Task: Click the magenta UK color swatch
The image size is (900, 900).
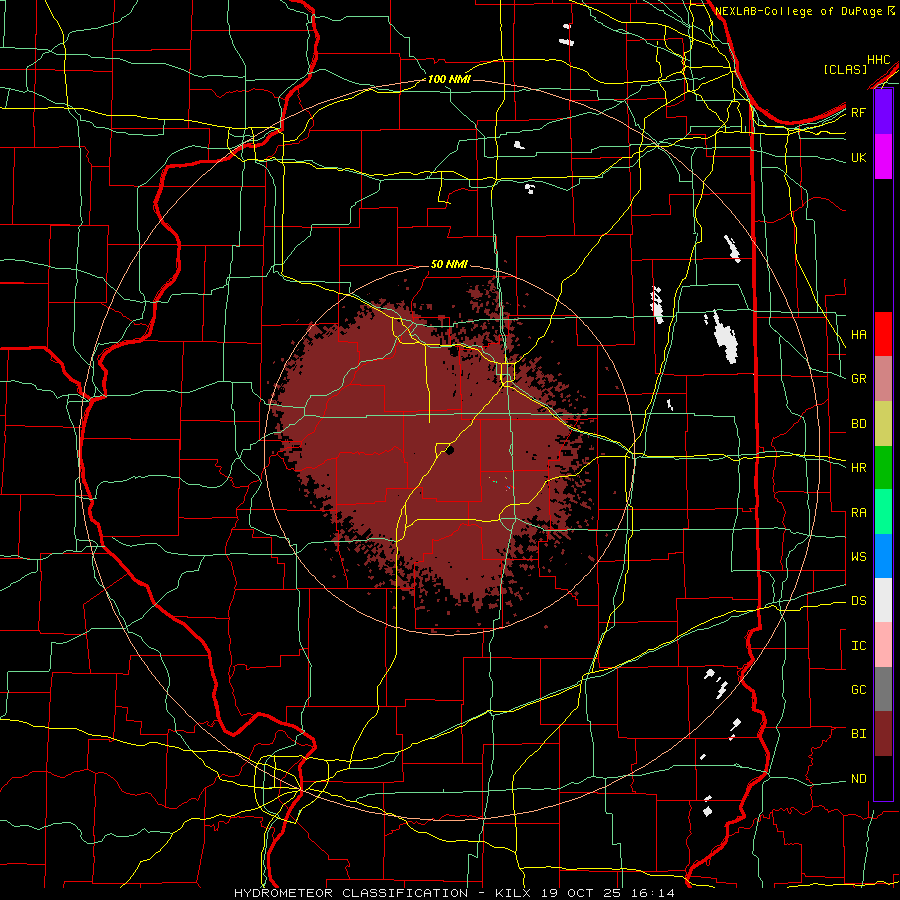Action: point(883,157)
